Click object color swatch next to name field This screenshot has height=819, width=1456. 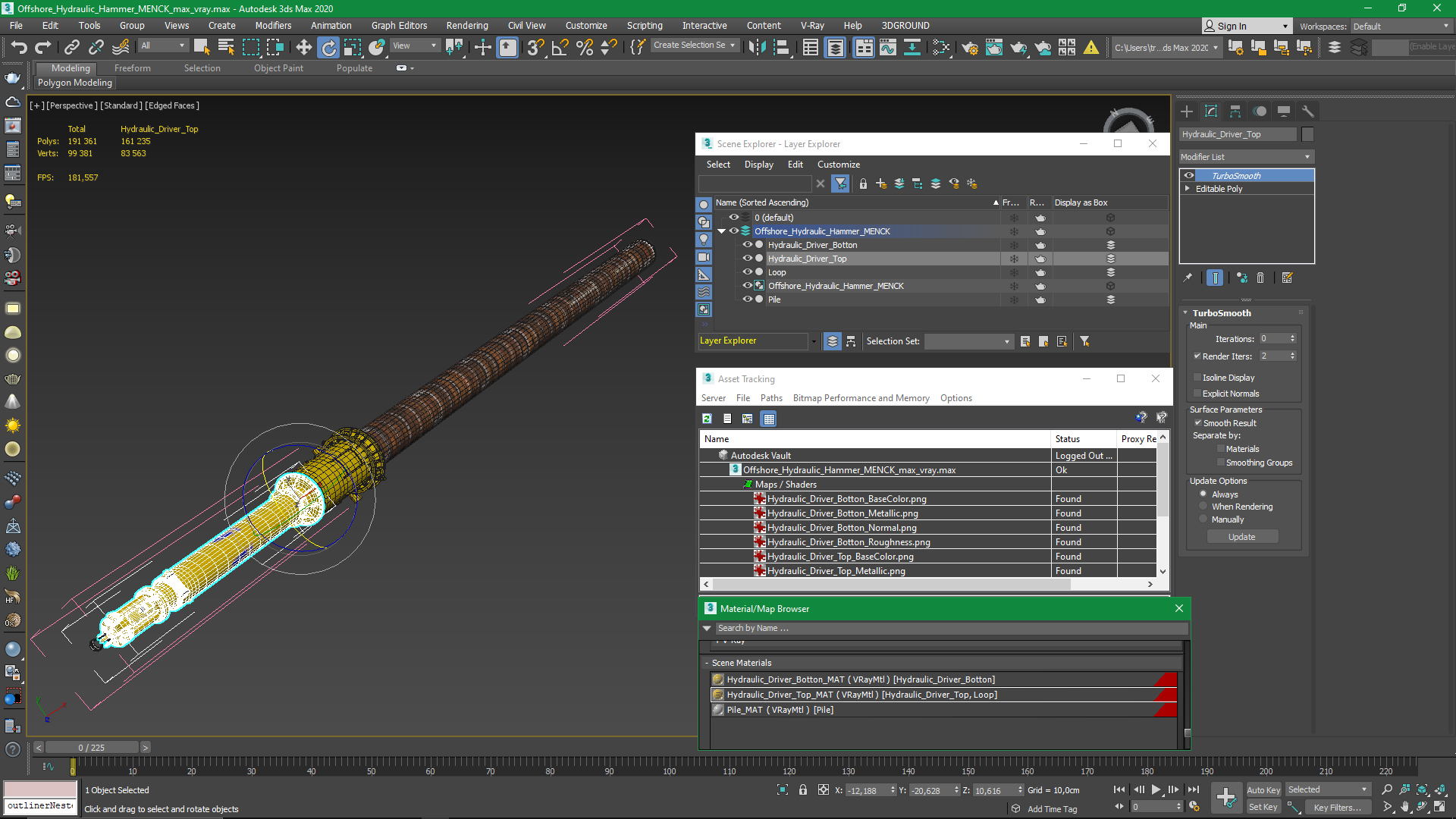pos(1307,134)
